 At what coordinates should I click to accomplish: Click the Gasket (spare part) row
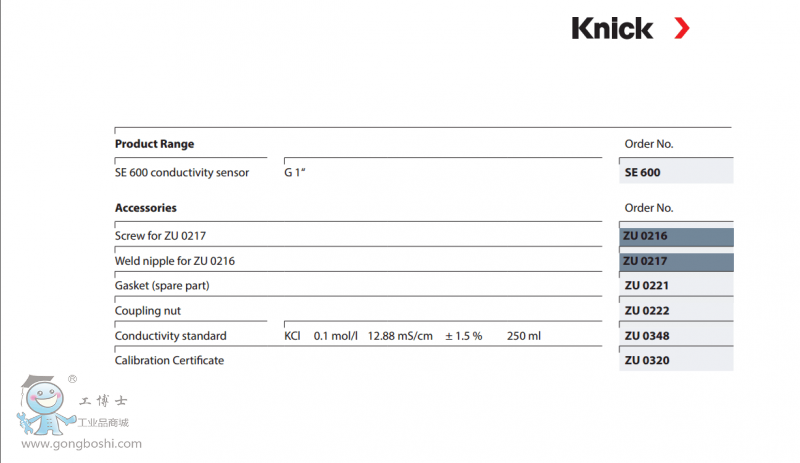[x=161, y=286]
